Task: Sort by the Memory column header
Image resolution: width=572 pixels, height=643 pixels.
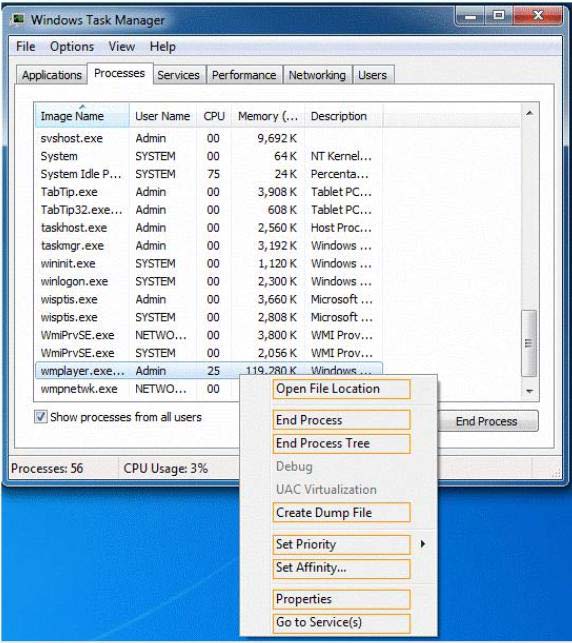Action: [x=268, y=116]
